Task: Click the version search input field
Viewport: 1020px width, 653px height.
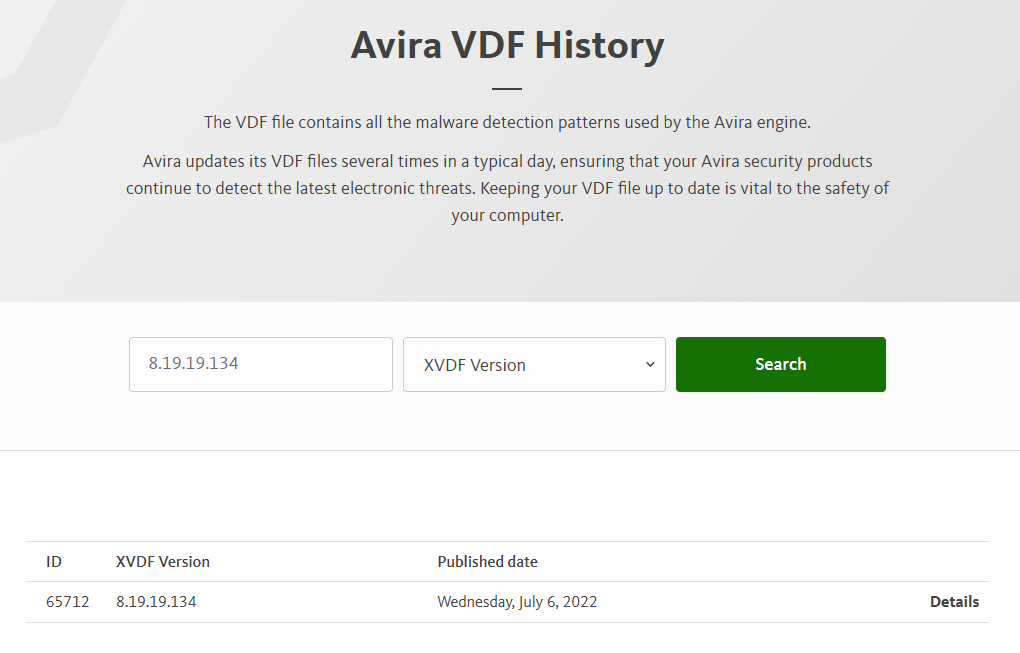Action: (x=260, y=364)
